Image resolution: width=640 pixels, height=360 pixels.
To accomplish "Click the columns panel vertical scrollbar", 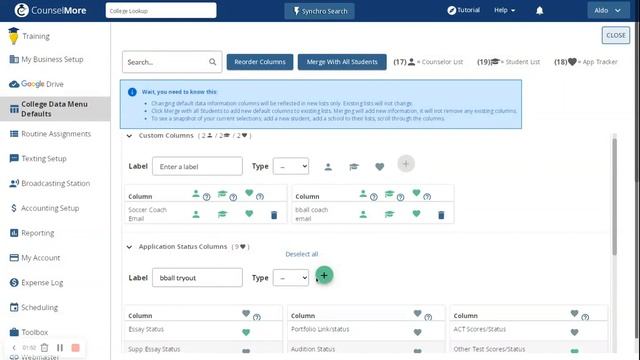I will (614, 197).
